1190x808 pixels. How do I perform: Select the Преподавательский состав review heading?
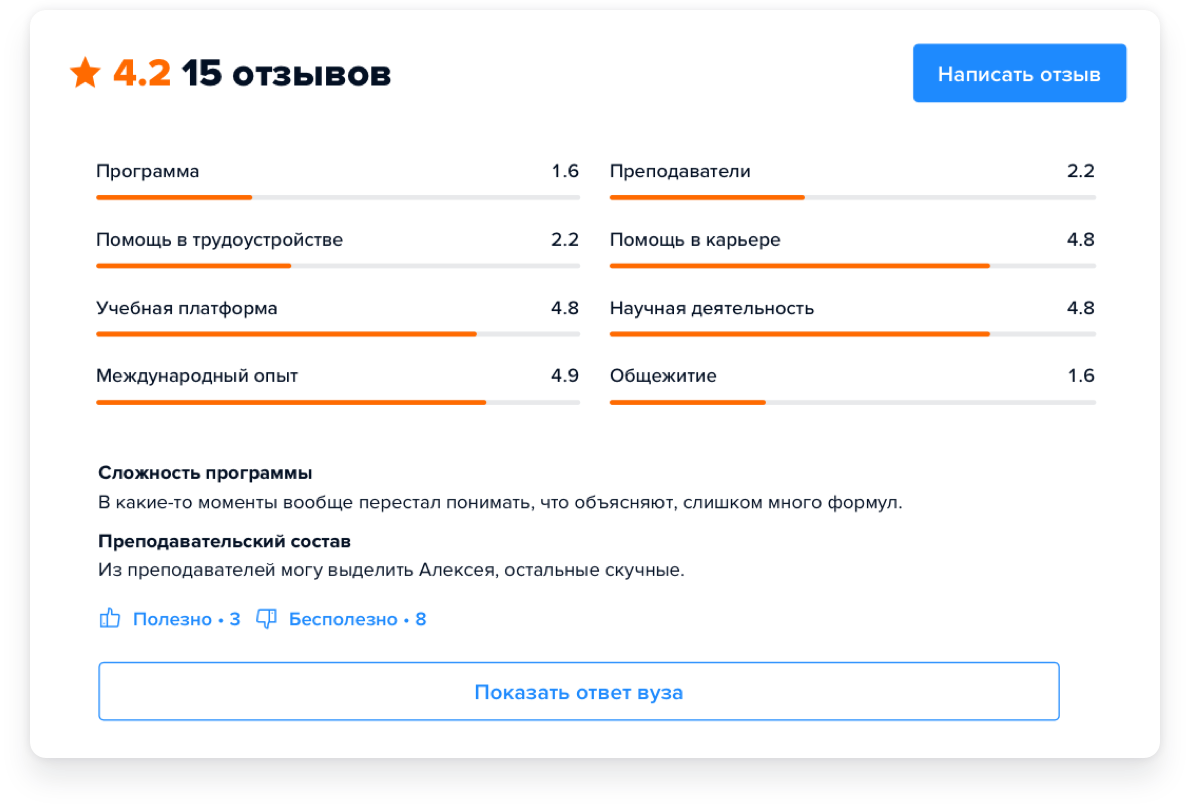pos(224,541)
